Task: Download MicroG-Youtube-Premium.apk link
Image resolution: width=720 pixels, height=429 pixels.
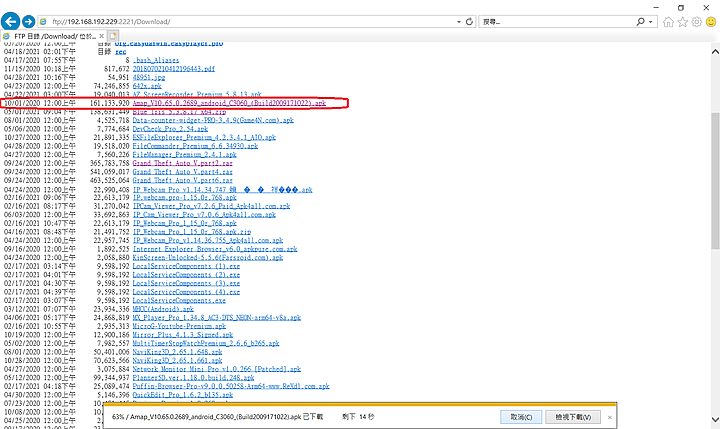Action: pos(179,326)
